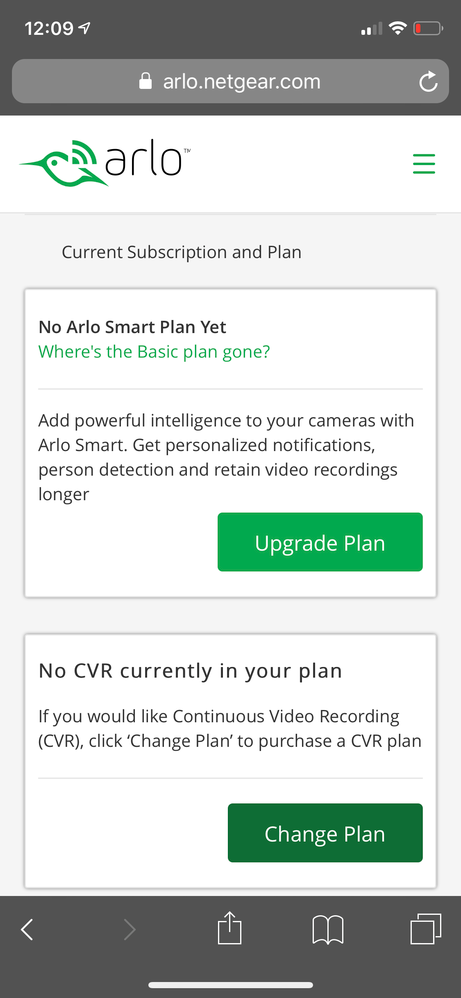Reload the page with refresh icon

click(x=428, y=81)
